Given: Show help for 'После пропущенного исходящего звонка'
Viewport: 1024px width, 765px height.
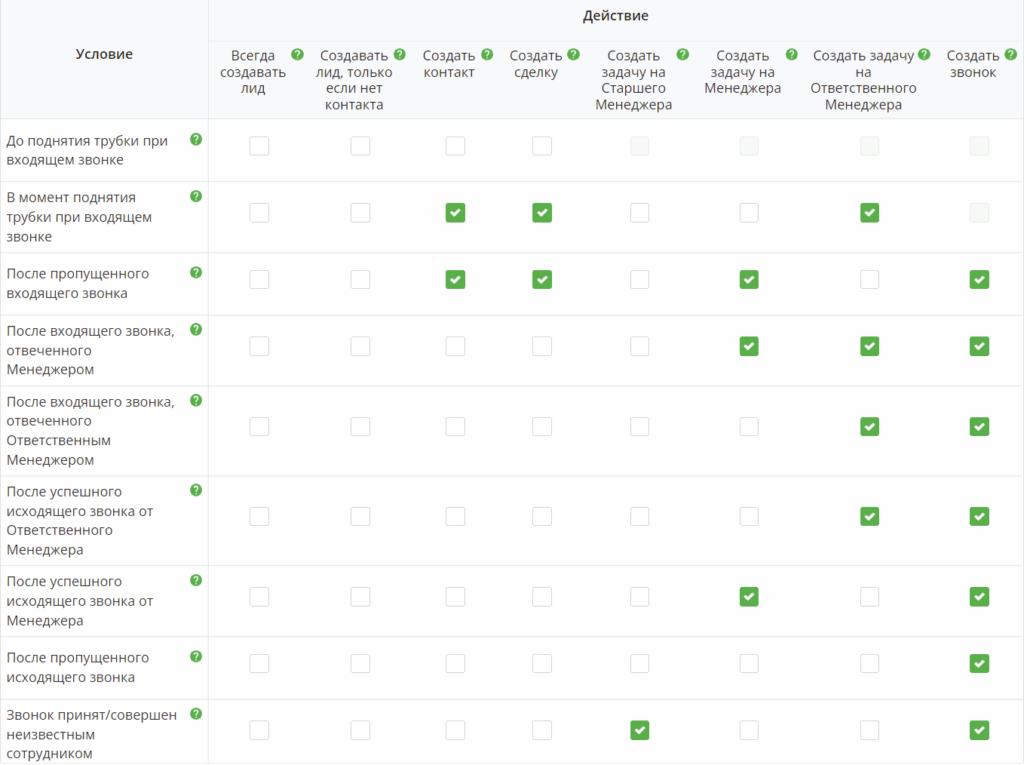Looking at the screenshot, I should 196,656.
